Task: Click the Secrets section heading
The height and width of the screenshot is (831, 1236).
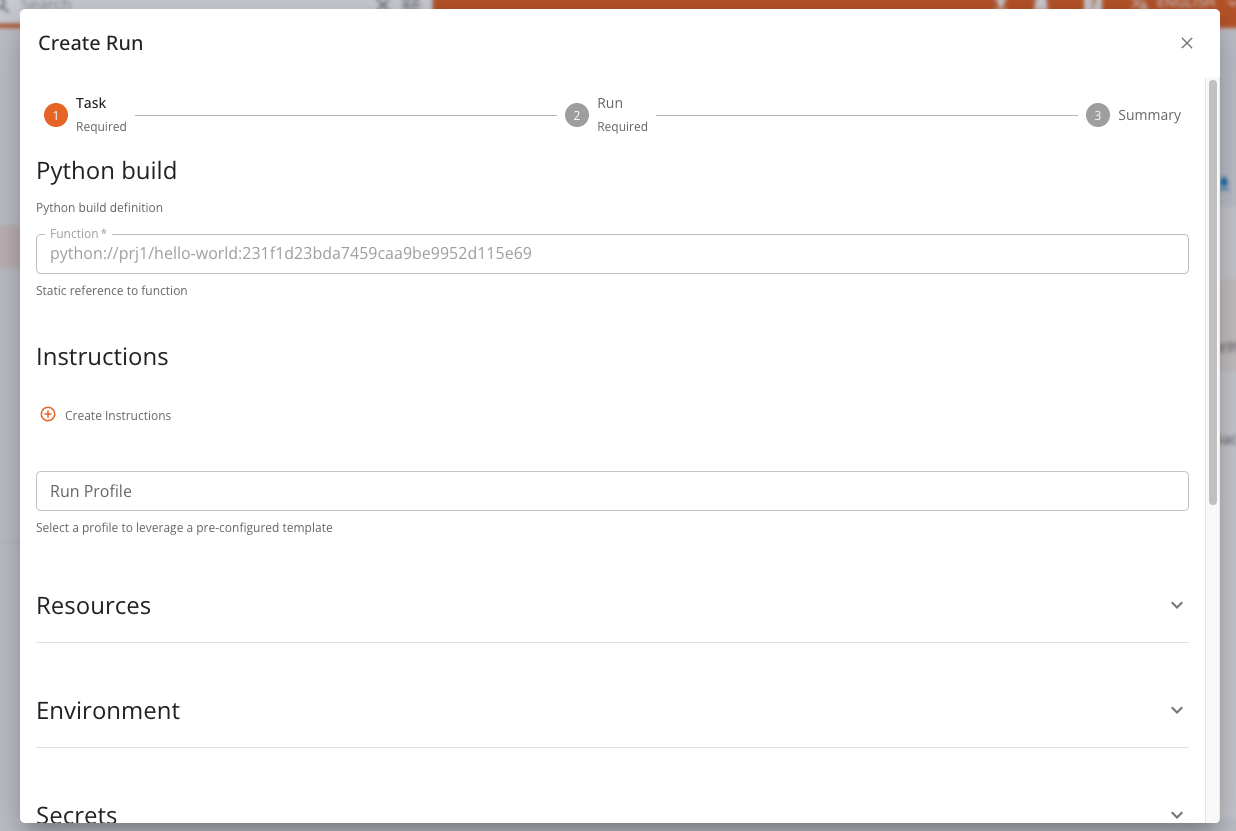Action: [77, 814]
